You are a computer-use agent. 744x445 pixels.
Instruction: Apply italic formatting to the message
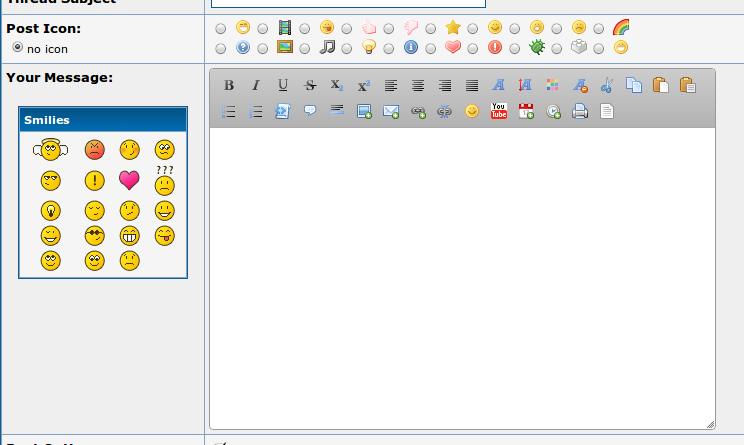point(256,86)
